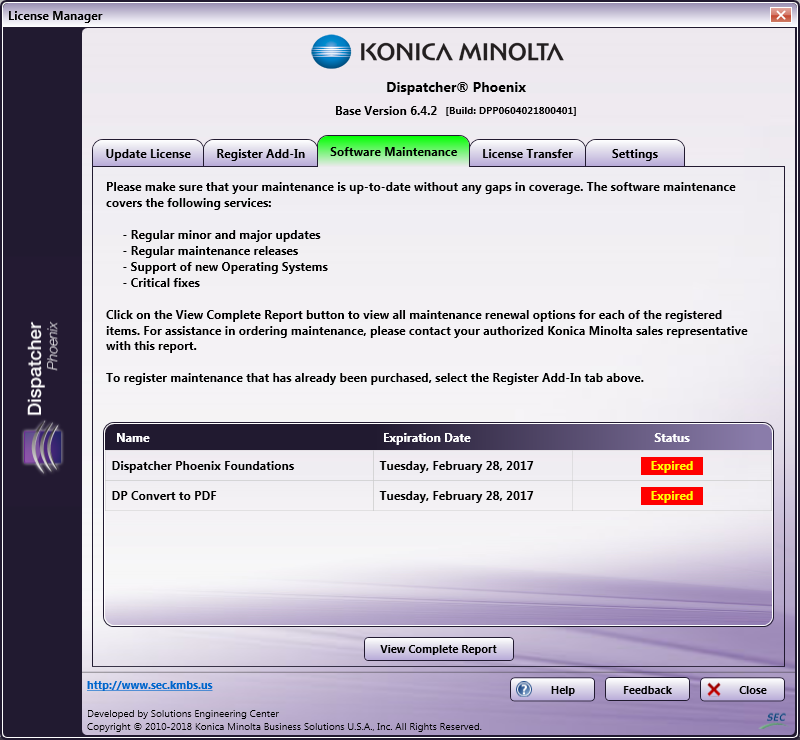Open the http://www.sec.kmbs.us link

(149, 685)
